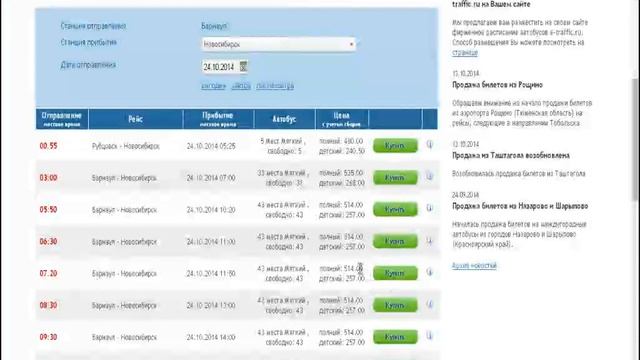This screenshot has width=640, height=360.
Task: Show info icon for the 03:00 trip
Action: [429, 176]
